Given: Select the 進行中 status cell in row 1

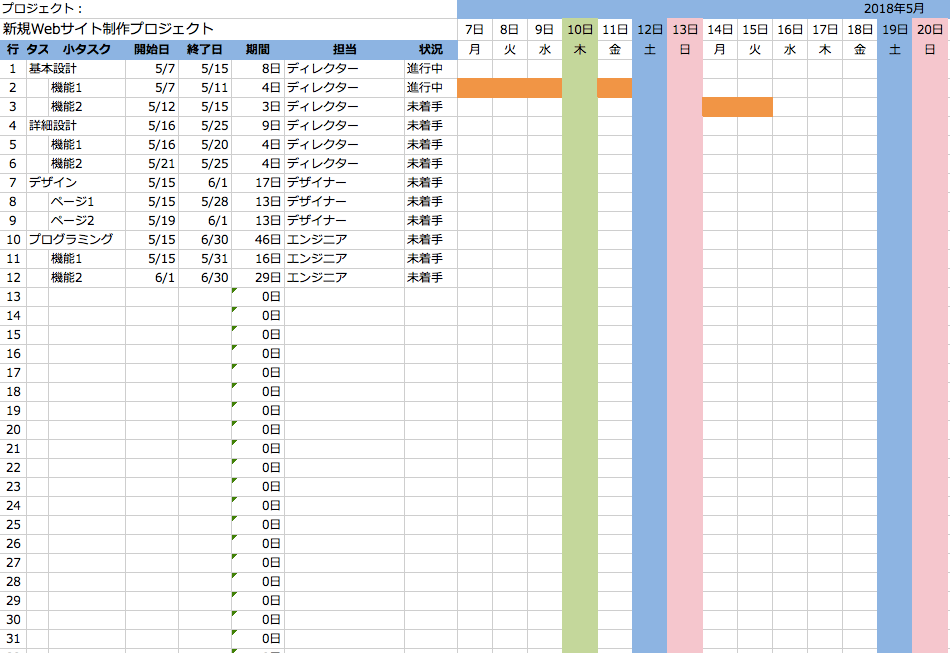Looking at the screenshot, I should coord(425,69).
